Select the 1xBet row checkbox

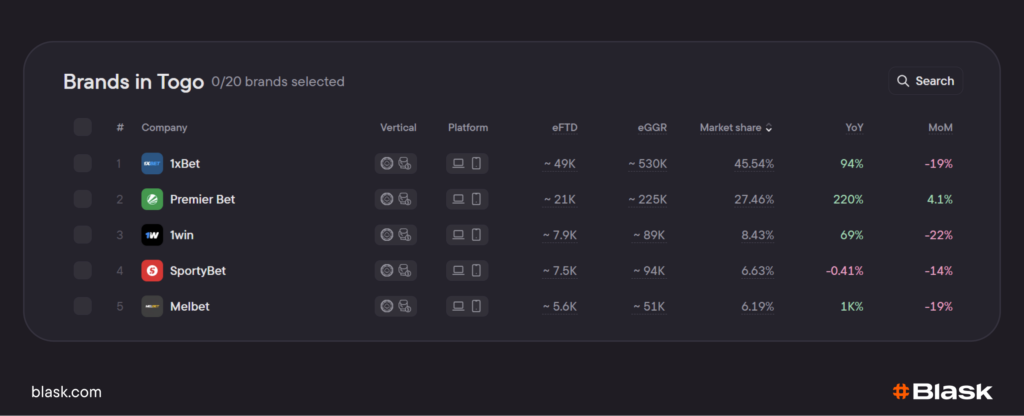[83, 163]
